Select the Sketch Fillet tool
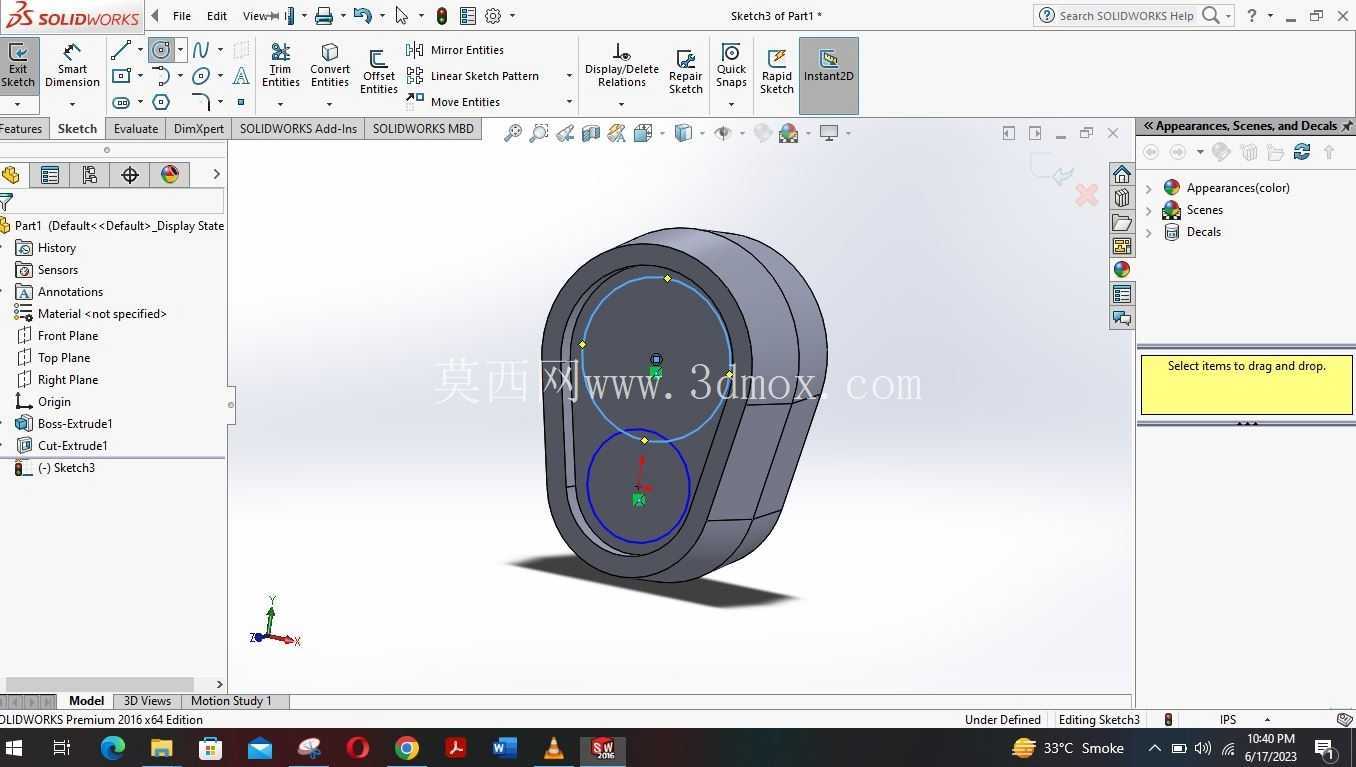The width and height of the screenshot is (1356, 767). (201, 102)
